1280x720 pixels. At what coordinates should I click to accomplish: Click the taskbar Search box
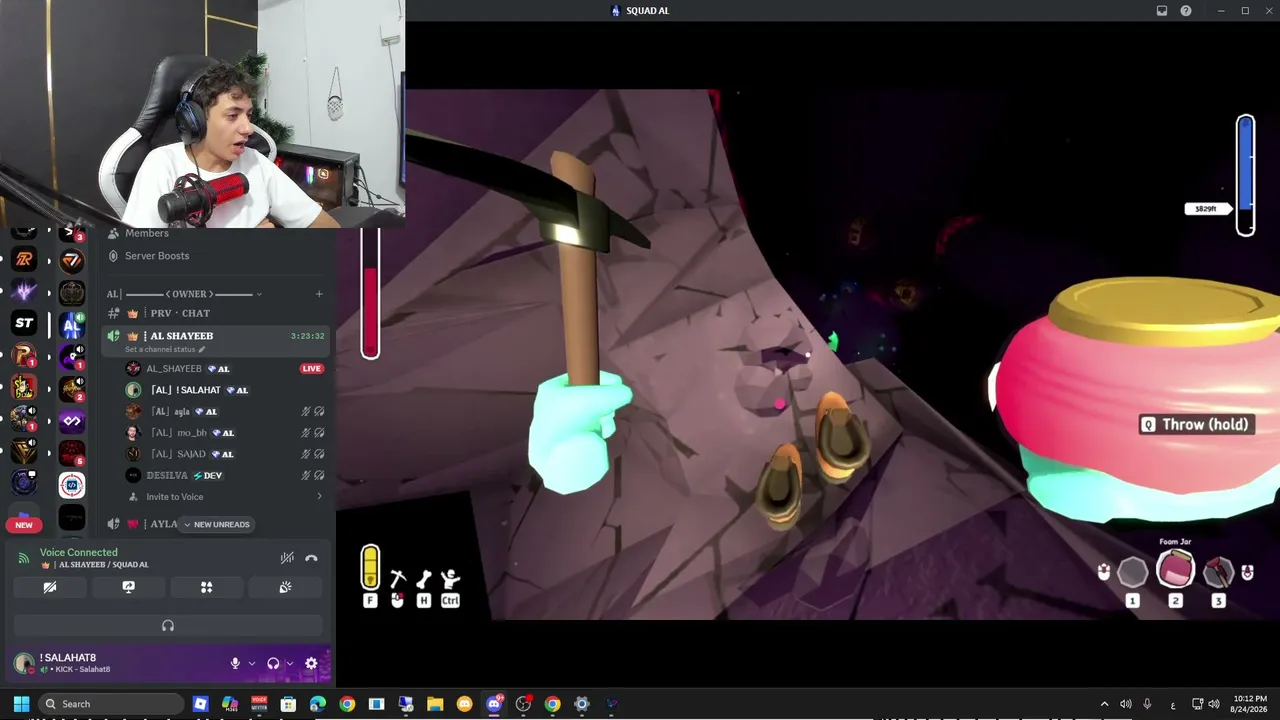click(x=111, y=704)
